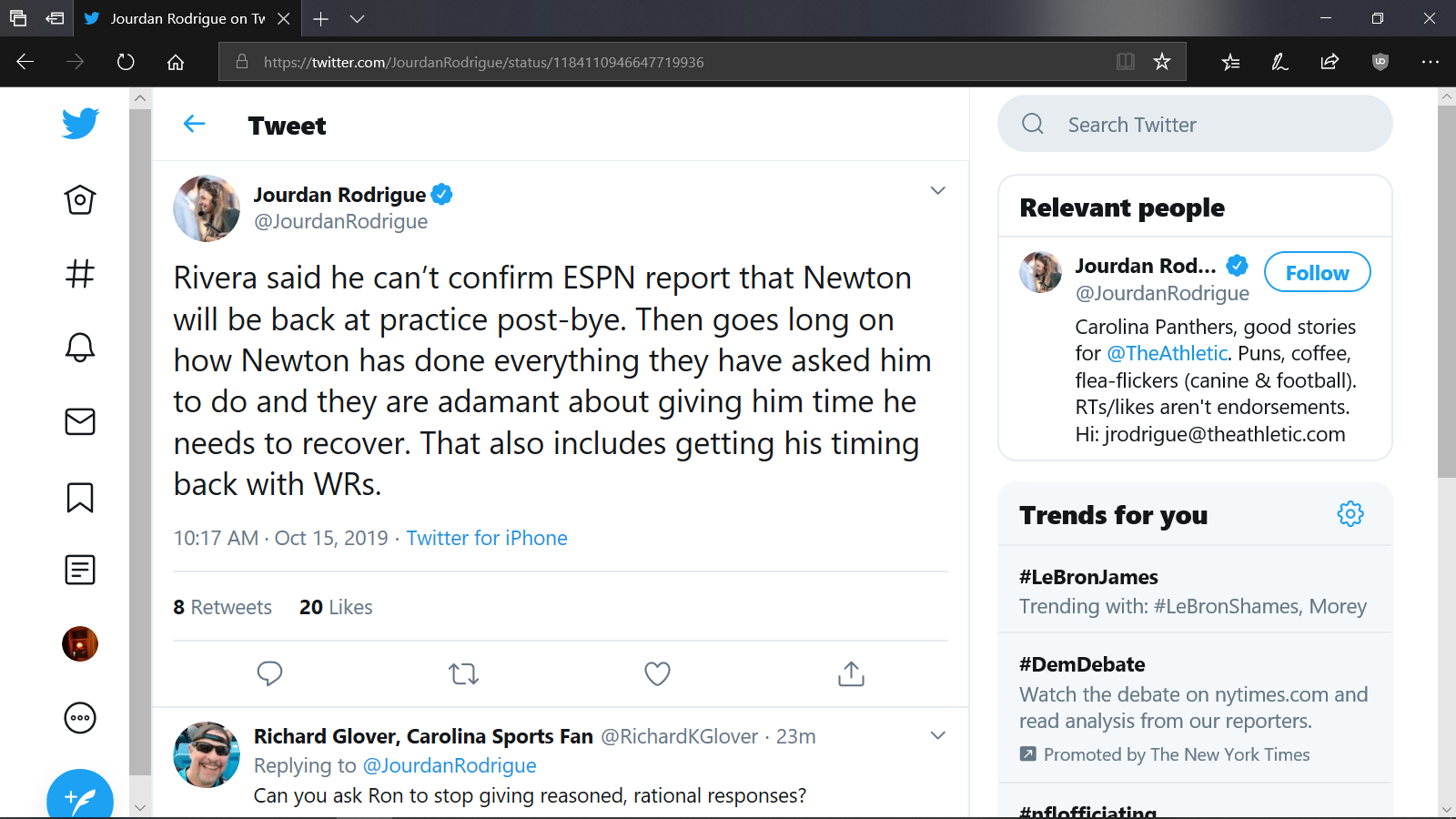Like the tweet with heart icon
The height and width of the screenshot is (819, 1456).
(657, 673)
